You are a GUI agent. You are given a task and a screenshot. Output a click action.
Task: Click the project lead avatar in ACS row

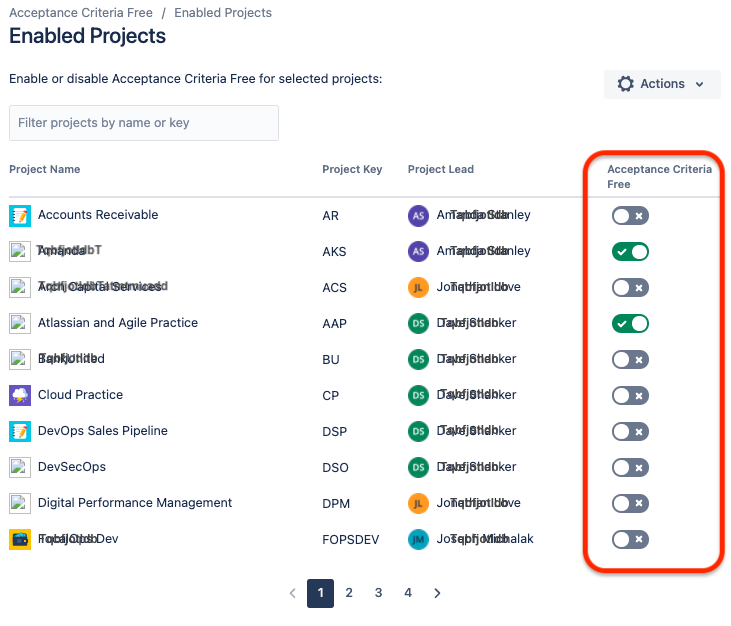pyautogui.click(x=419, y=287)
